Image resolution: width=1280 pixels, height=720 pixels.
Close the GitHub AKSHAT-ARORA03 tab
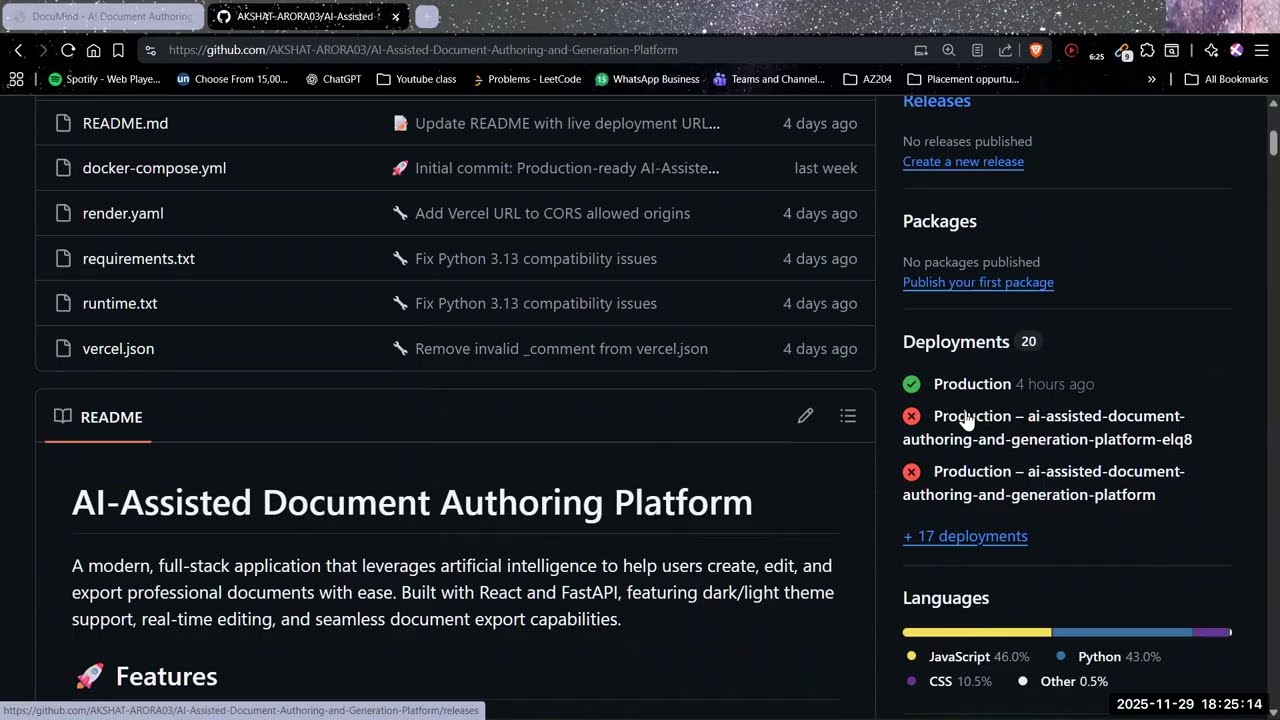click(x=395, y=17)
